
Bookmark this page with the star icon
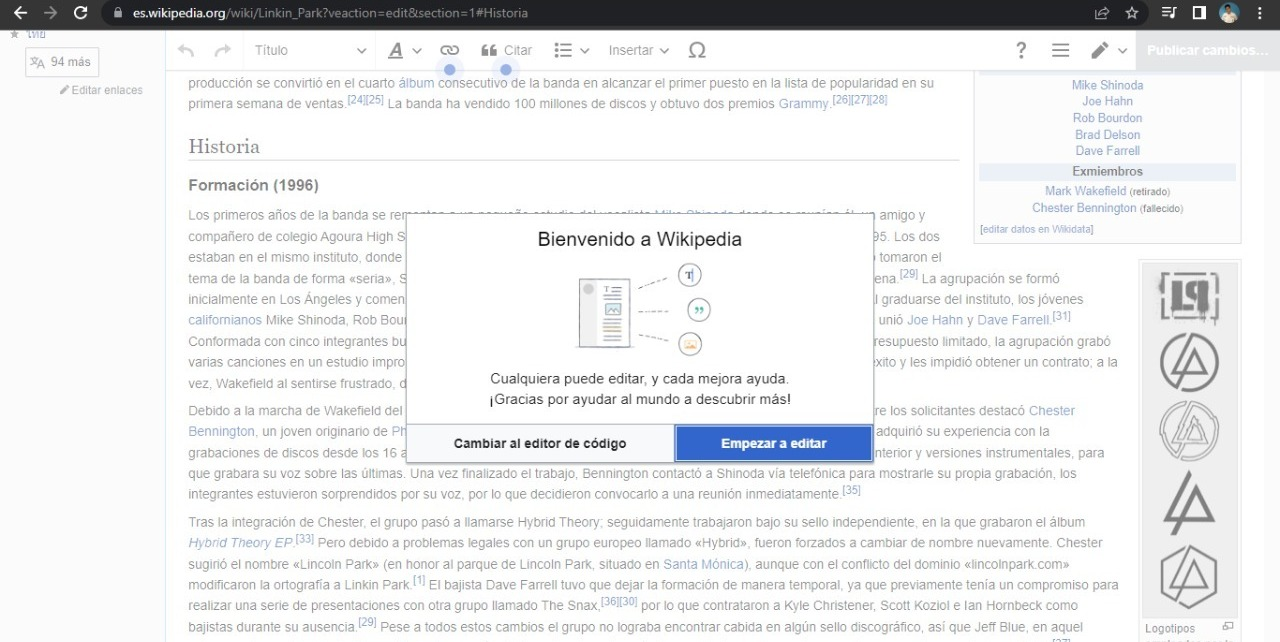coord(1132,13)
